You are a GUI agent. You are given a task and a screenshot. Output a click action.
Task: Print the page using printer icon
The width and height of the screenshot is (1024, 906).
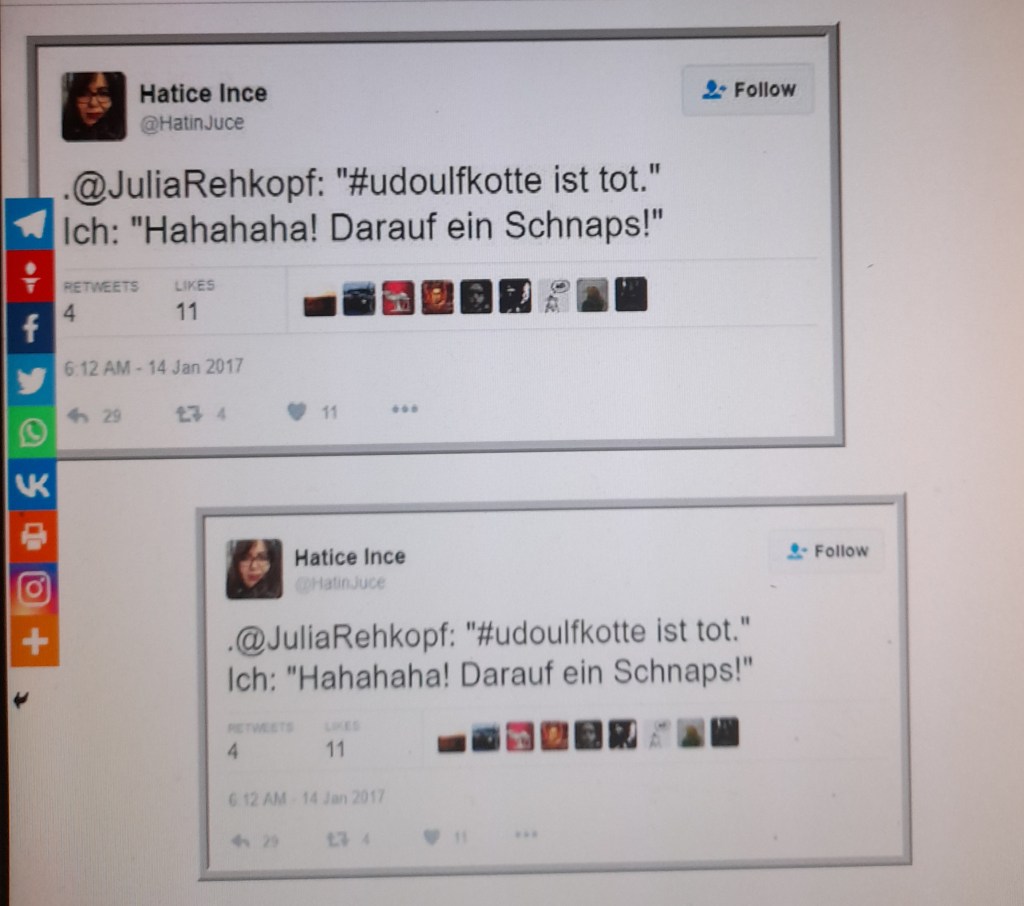[x=33, y=537]
